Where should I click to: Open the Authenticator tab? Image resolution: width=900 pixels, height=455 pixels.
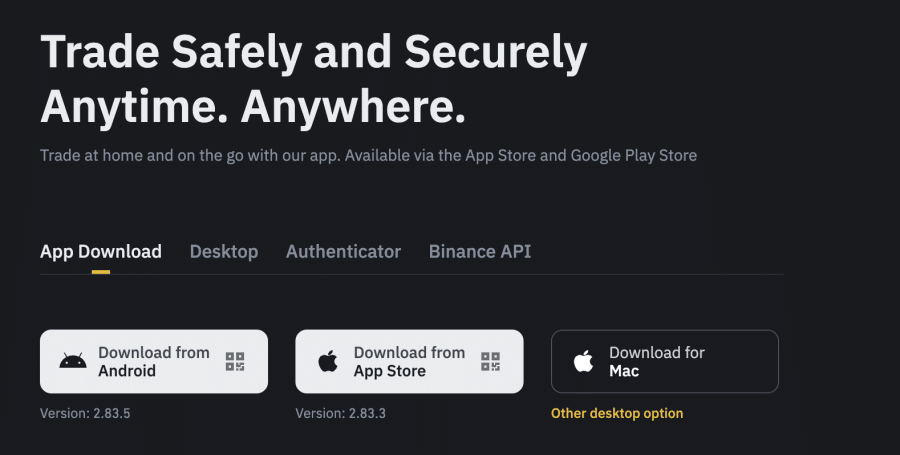343,252
